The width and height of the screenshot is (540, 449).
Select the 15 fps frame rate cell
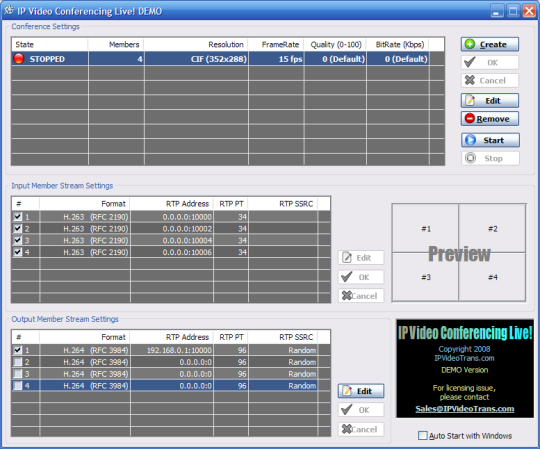coord(277,59)
